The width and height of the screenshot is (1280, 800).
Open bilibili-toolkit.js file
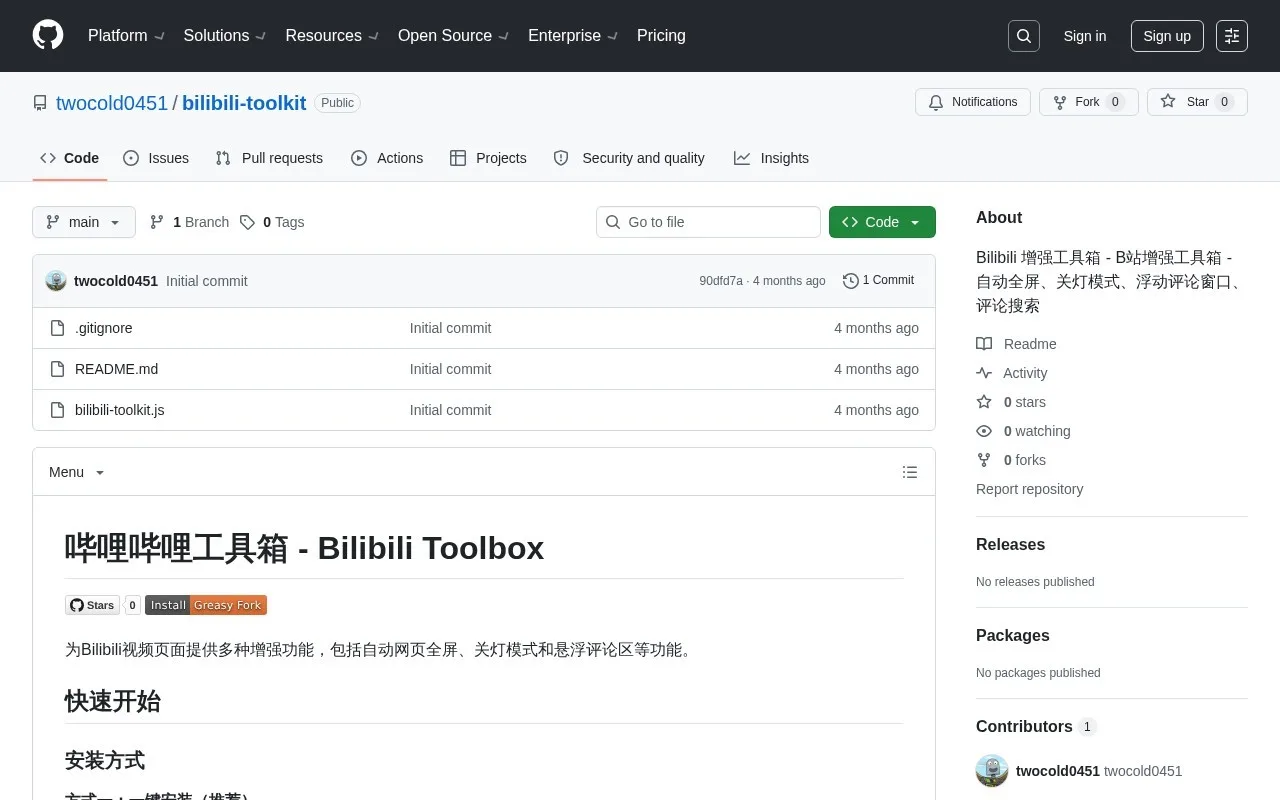pyautogui.click(x=120, y=410)
